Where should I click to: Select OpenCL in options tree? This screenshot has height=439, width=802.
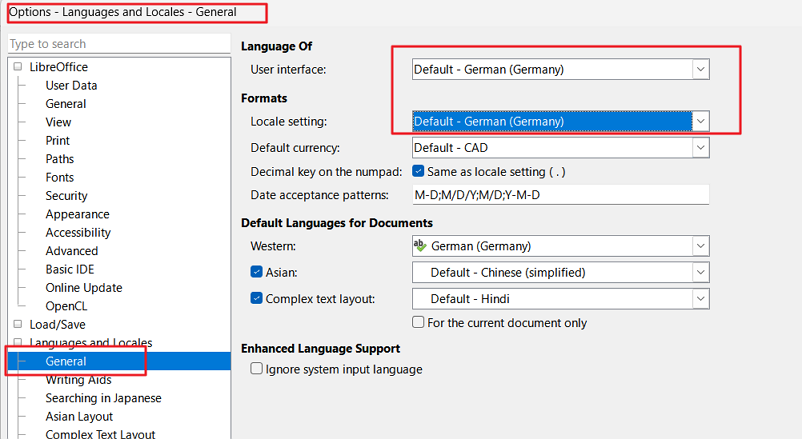66,306
